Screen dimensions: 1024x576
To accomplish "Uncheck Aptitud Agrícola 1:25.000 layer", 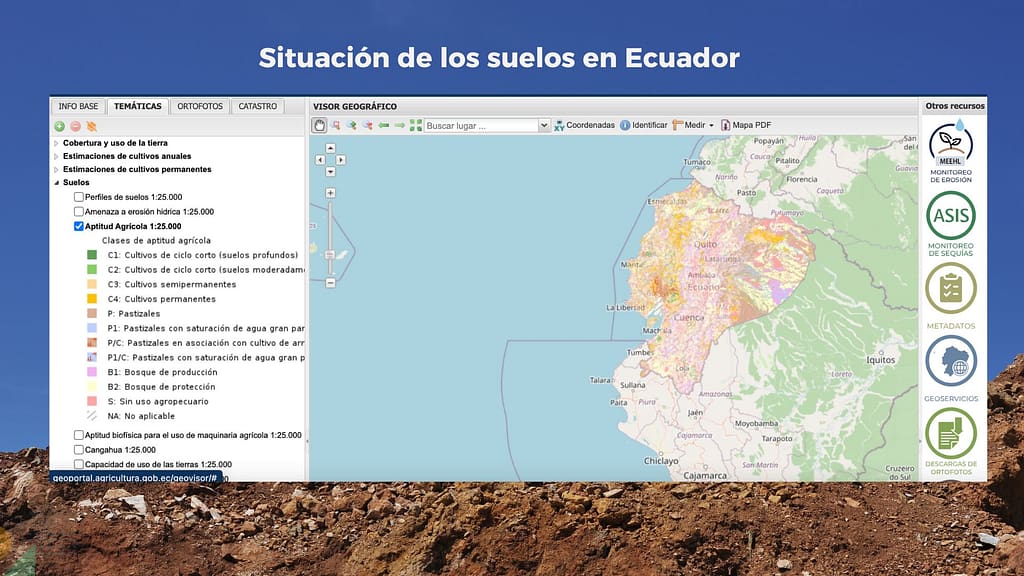I will 79,227.
